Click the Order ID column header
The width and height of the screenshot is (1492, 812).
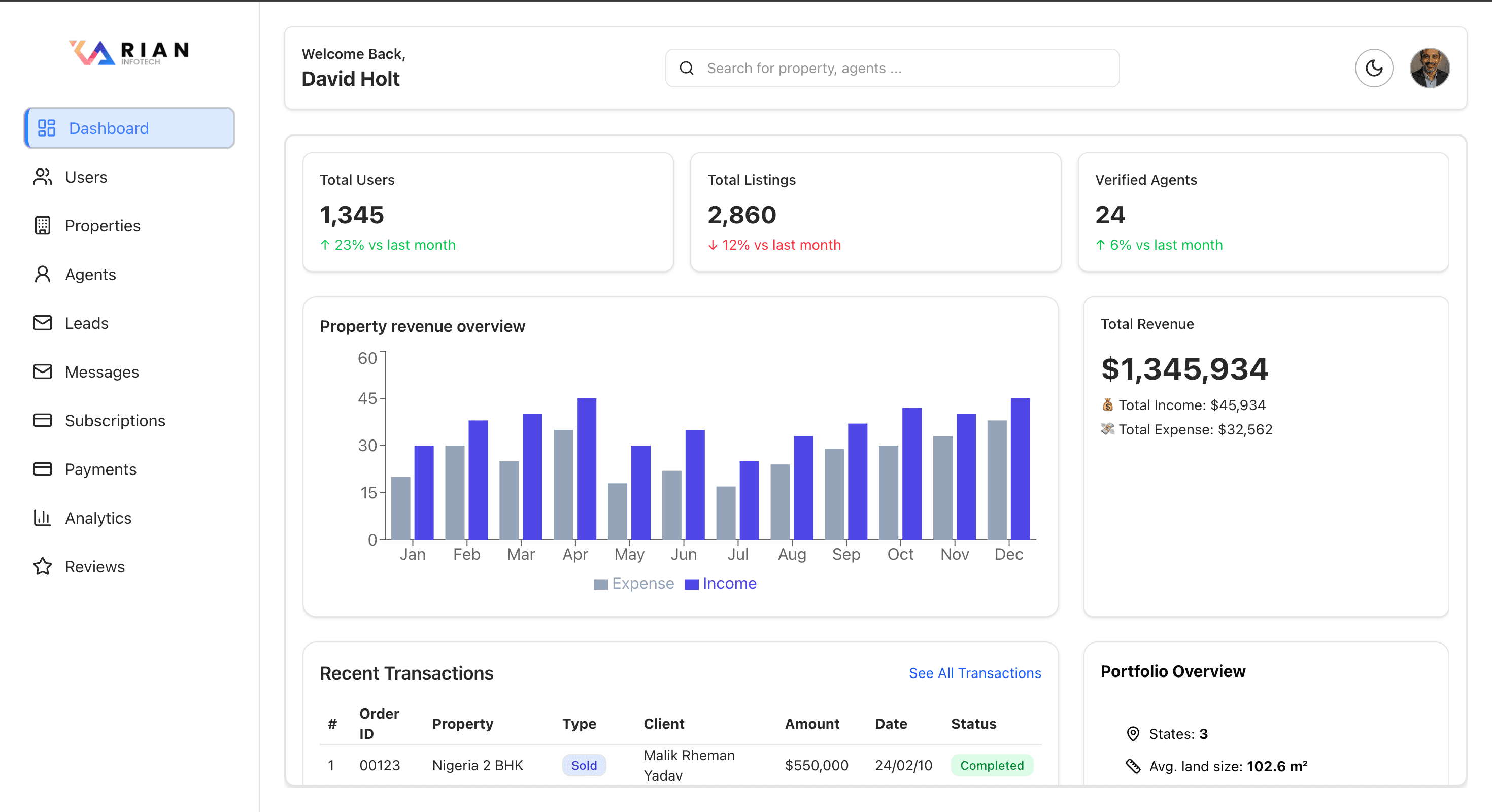(x=380, y=723)
